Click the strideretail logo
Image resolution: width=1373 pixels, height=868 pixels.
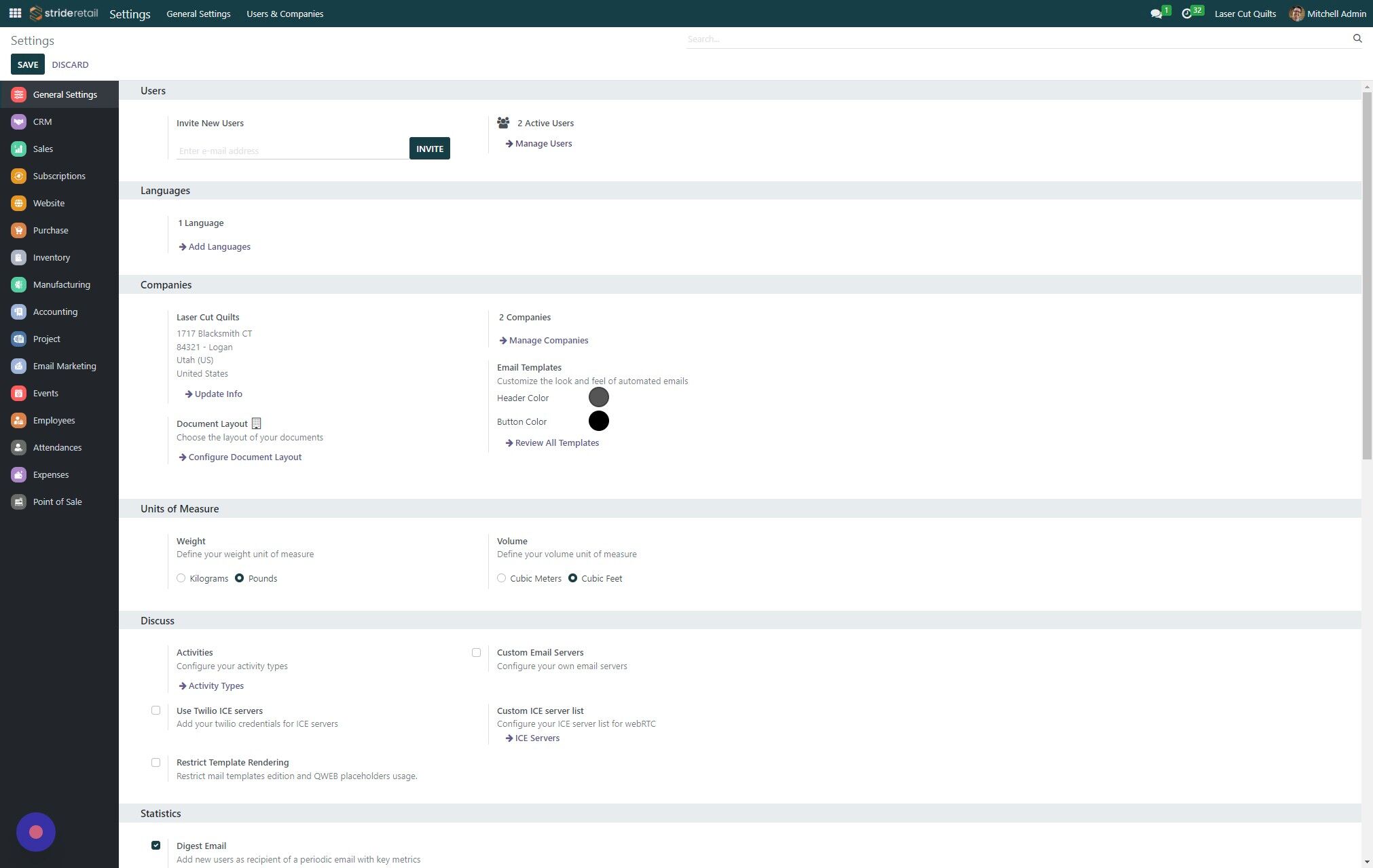[x=65, y=14]
